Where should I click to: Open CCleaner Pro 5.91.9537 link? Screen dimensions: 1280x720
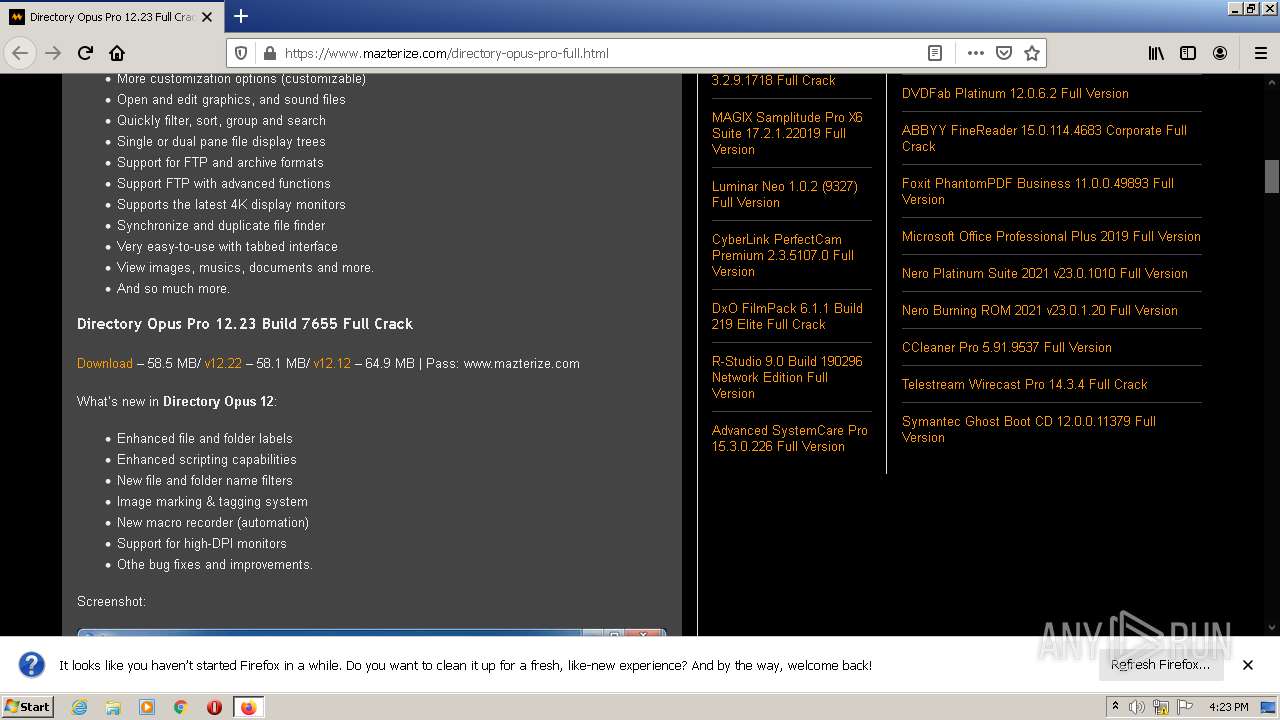(x=1007, y=347)
